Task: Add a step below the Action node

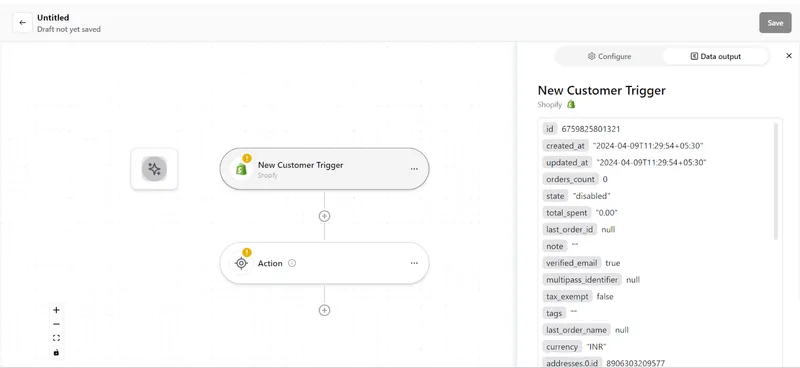Action: 324,310
